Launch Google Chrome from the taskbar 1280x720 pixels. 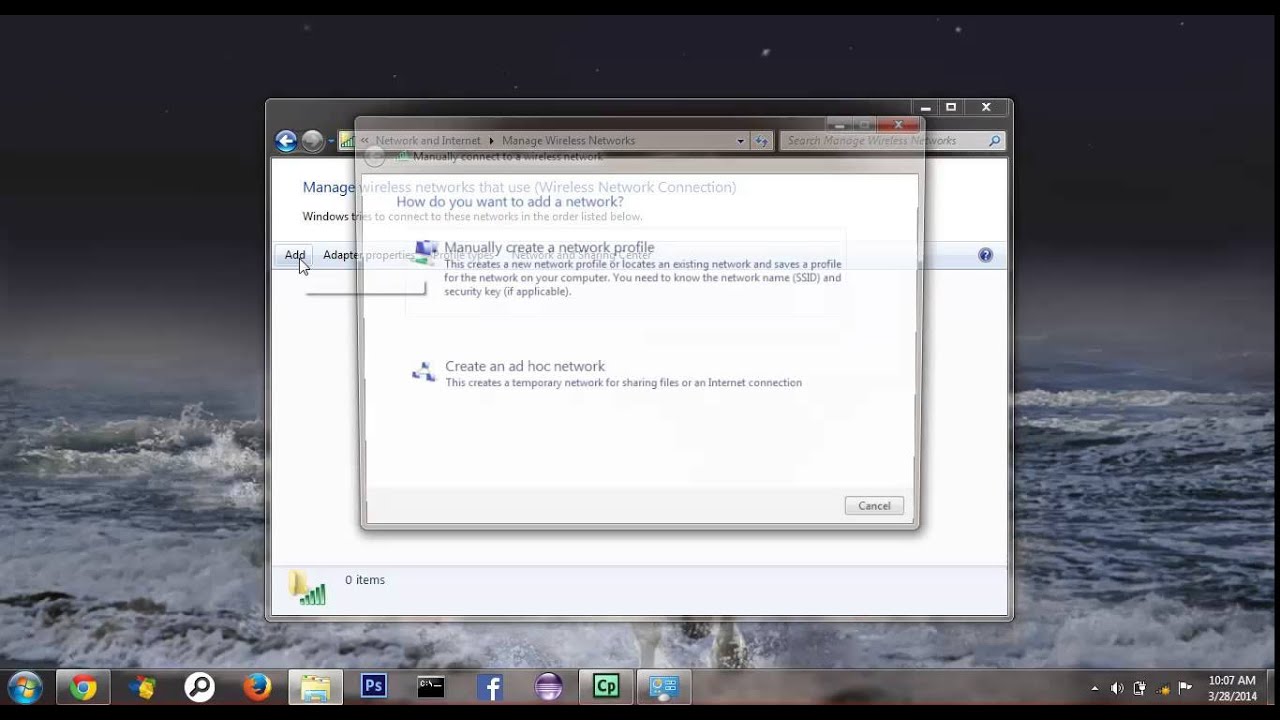coord(83,687)
